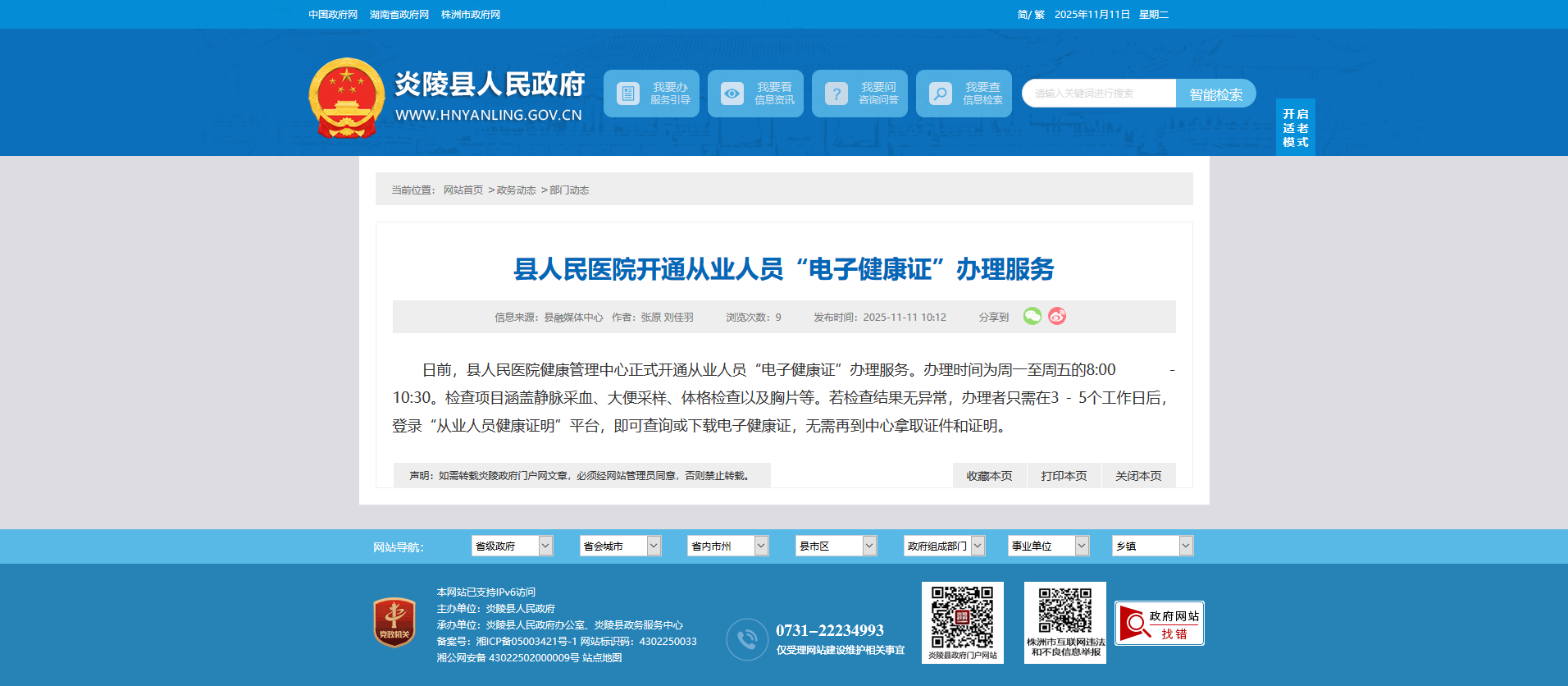Enable 开启适老模式 elderly mode

coord(1295,128)
